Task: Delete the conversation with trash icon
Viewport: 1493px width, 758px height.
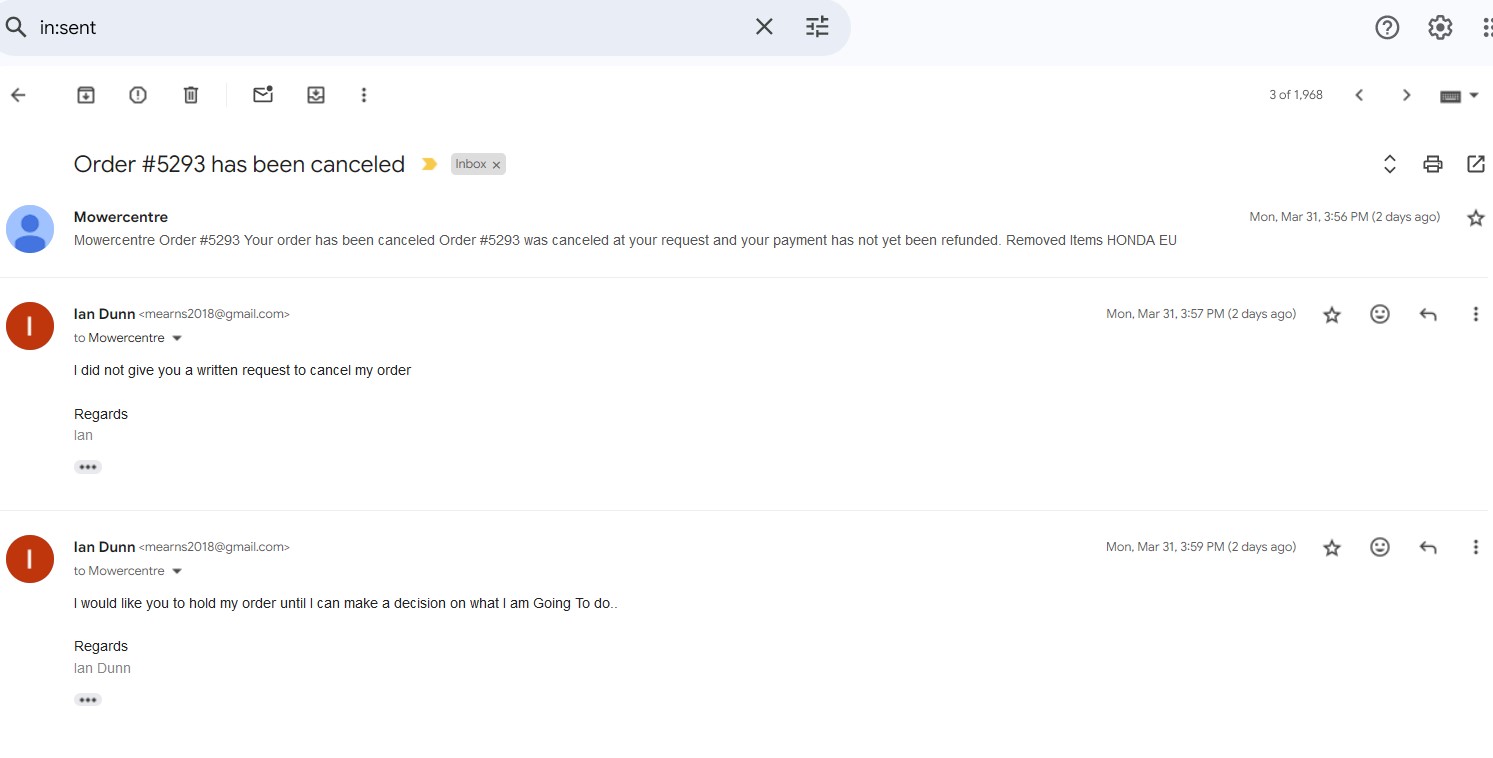Action: [191, 95]
